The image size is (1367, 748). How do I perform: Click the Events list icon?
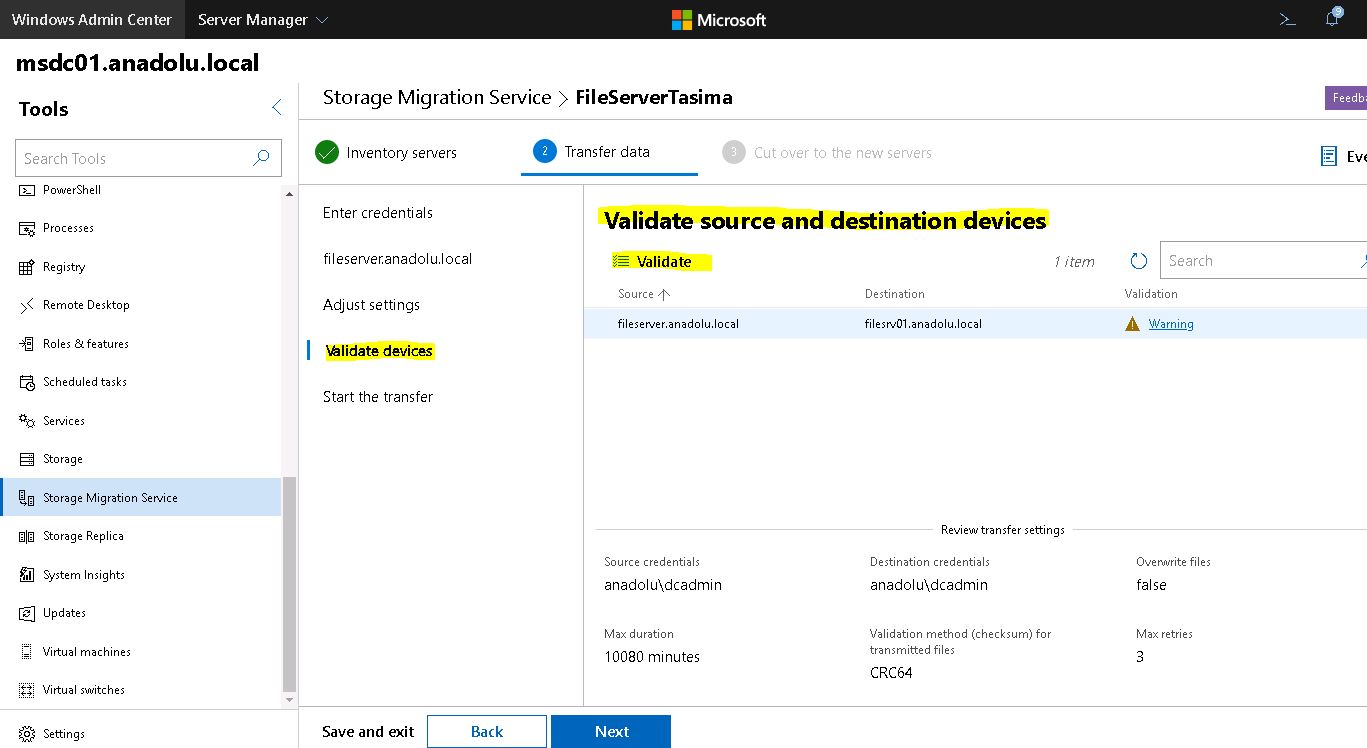(1329, 156)
